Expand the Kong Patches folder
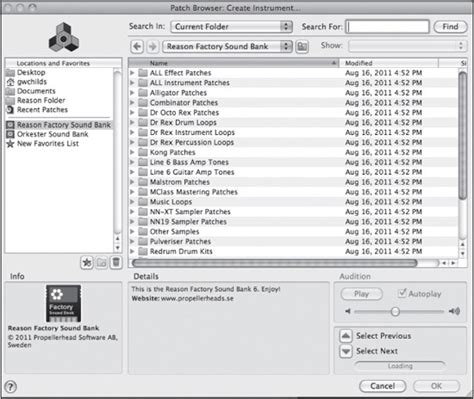Viewport: 474px width, 399px height. click(x=132, y=152)
